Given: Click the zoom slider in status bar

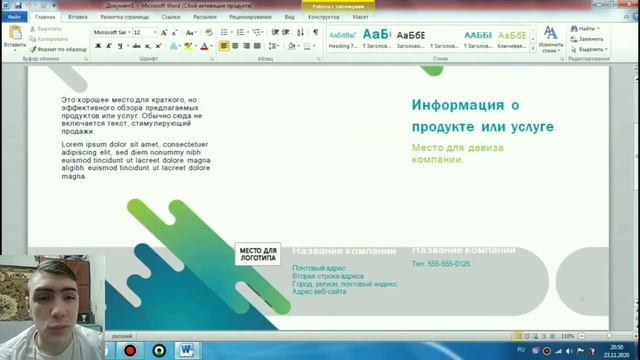Looking at the screenshot, I should click(609, 336).
